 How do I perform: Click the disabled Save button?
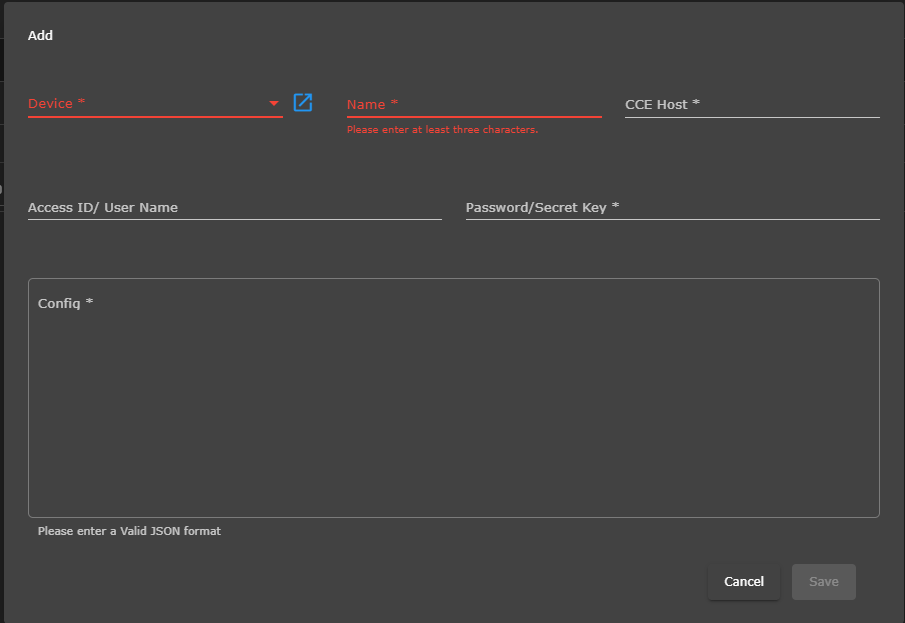pos(823,582)
